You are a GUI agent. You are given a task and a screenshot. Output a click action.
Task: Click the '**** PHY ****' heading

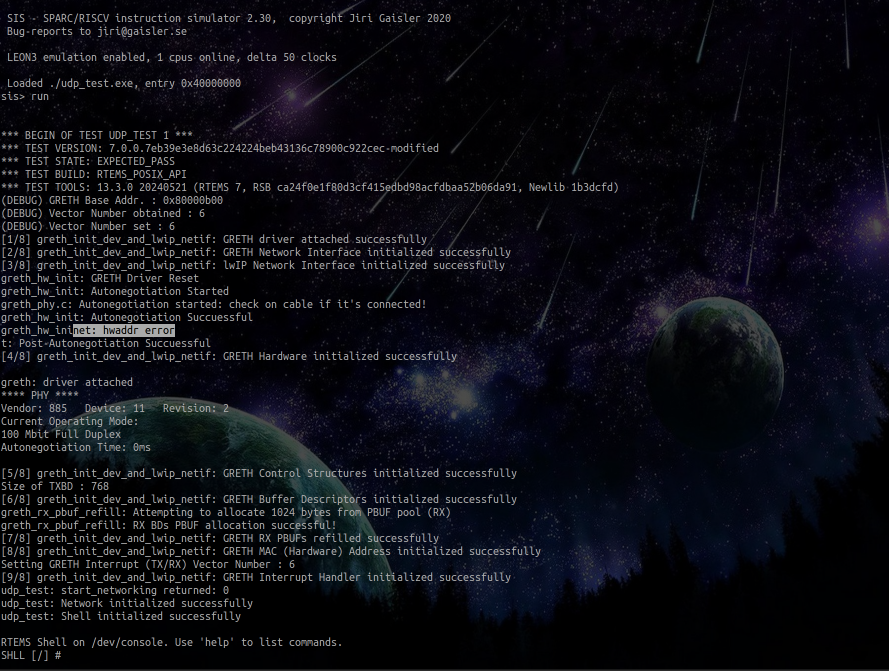pyautogui.click(x=40, y=396)
